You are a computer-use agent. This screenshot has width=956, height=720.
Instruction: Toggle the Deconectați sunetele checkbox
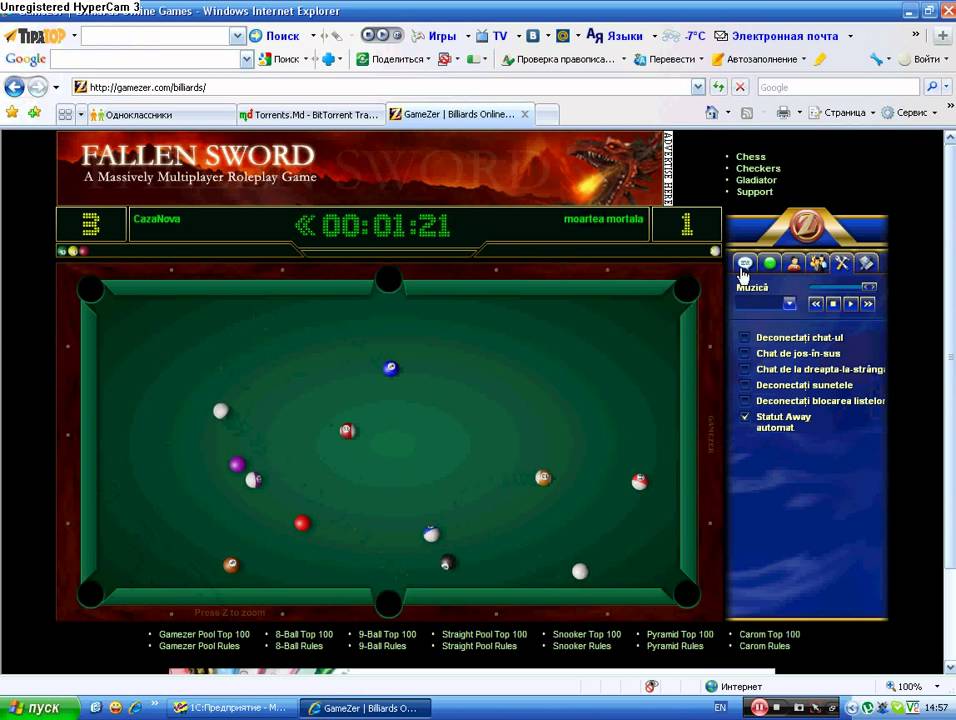(x=744, y=385)
